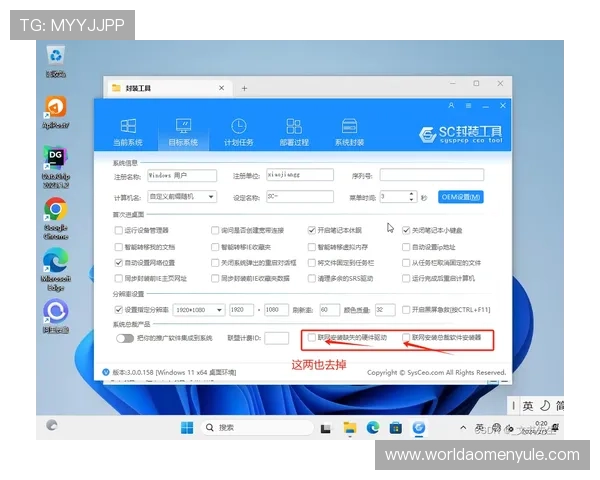Open Task View on the taskbar
The image size is (600, 480).
point(326,428)
